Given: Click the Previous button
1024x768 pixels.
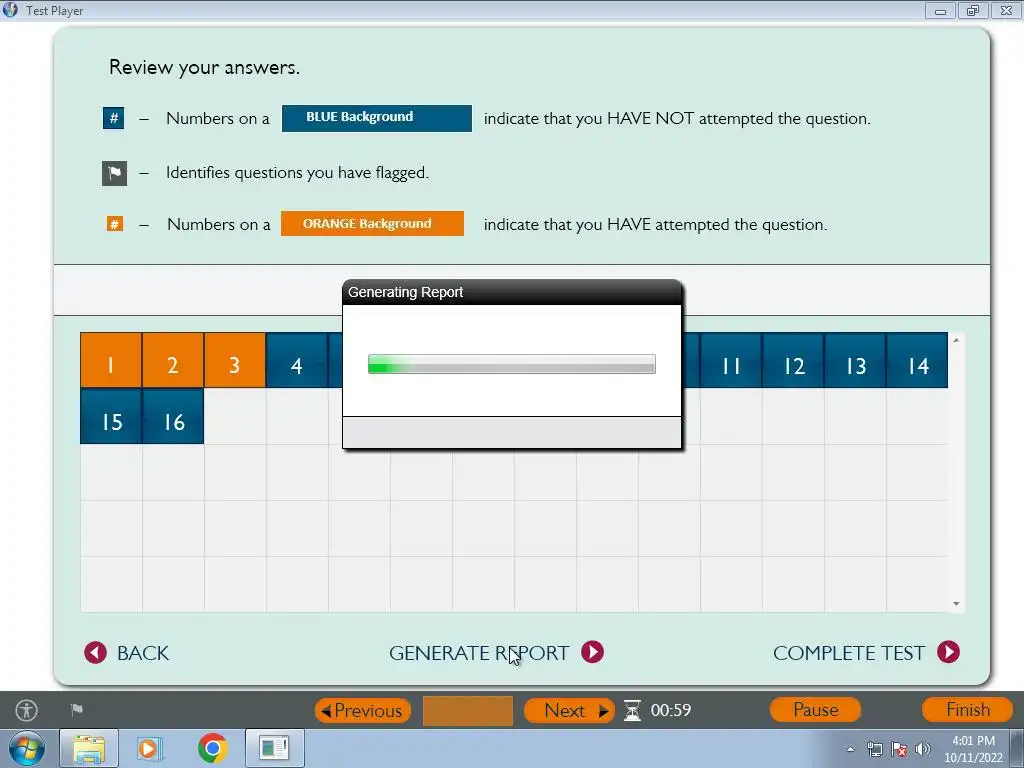Looking at the screenshot, I should pyautogui.click(x=363, y=711).
